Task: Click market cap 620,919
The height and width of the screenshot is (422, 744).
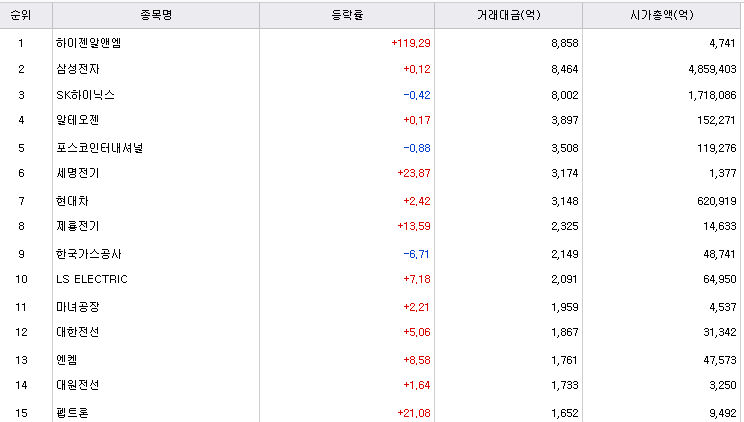Action: (x=716, y=201)
